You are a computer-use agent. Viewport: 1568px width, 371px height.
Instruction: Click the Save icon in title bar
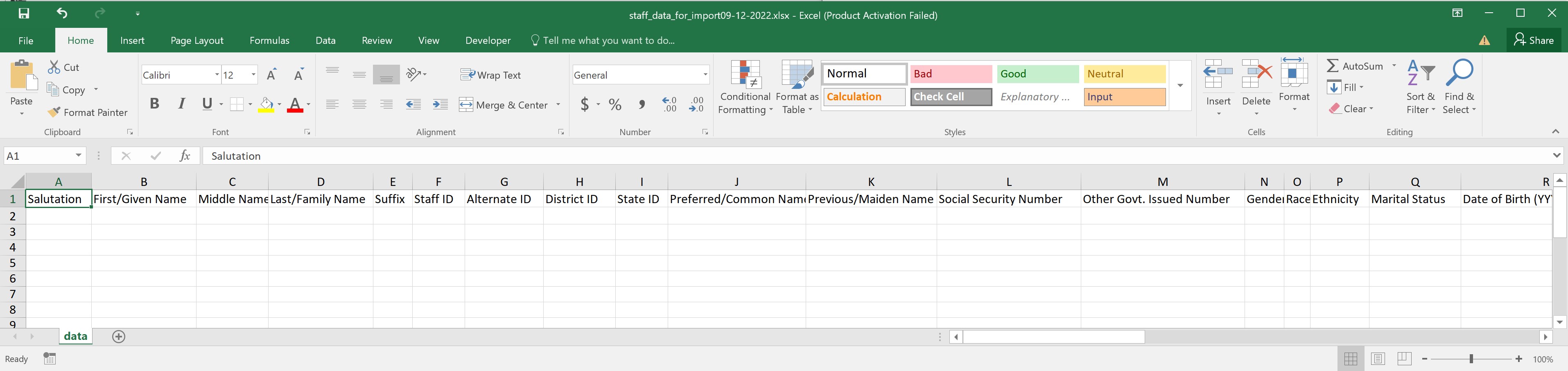coord(24,14)
